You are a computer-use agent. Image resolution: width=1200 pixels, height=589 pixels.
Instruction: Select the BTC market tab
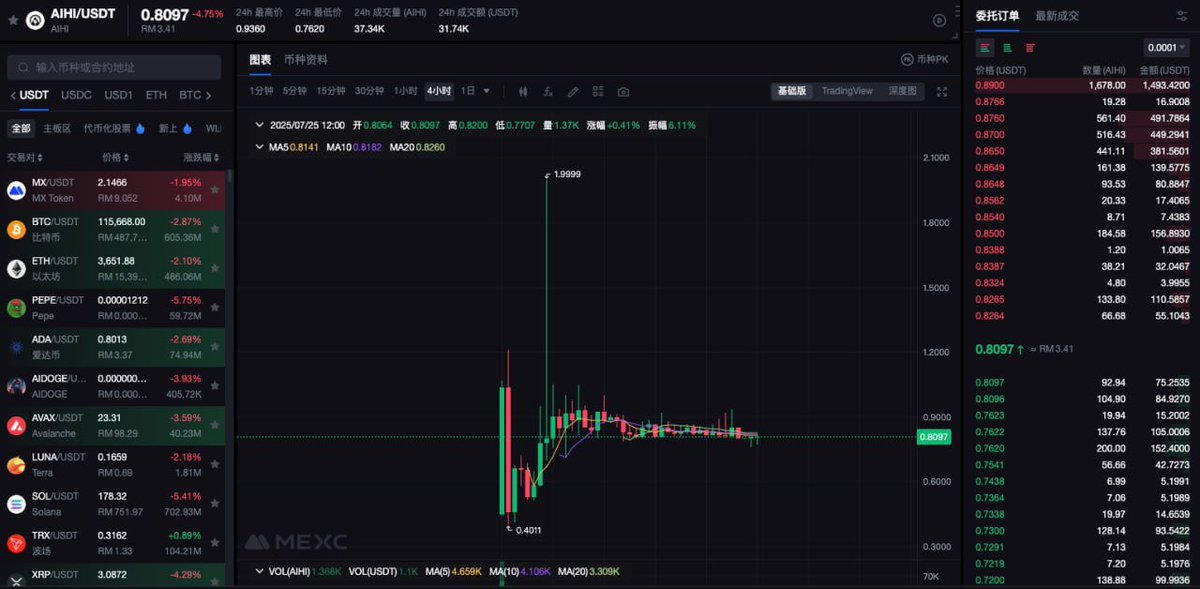point(190,95)
